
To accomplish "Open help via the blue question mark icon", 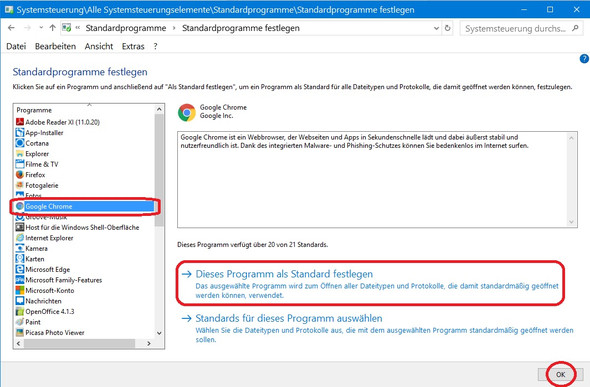I will tap(584, 59).
